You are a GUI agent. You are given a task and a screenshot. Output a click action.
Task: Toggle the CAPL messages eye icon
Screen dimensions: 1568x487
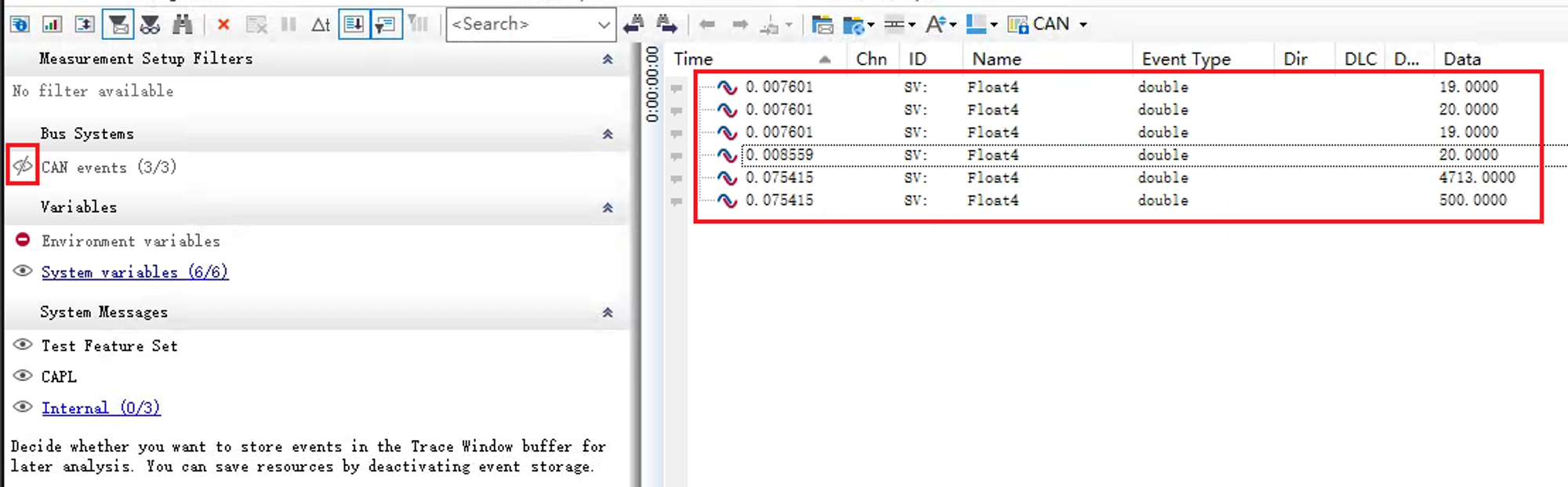coord(23,376)
